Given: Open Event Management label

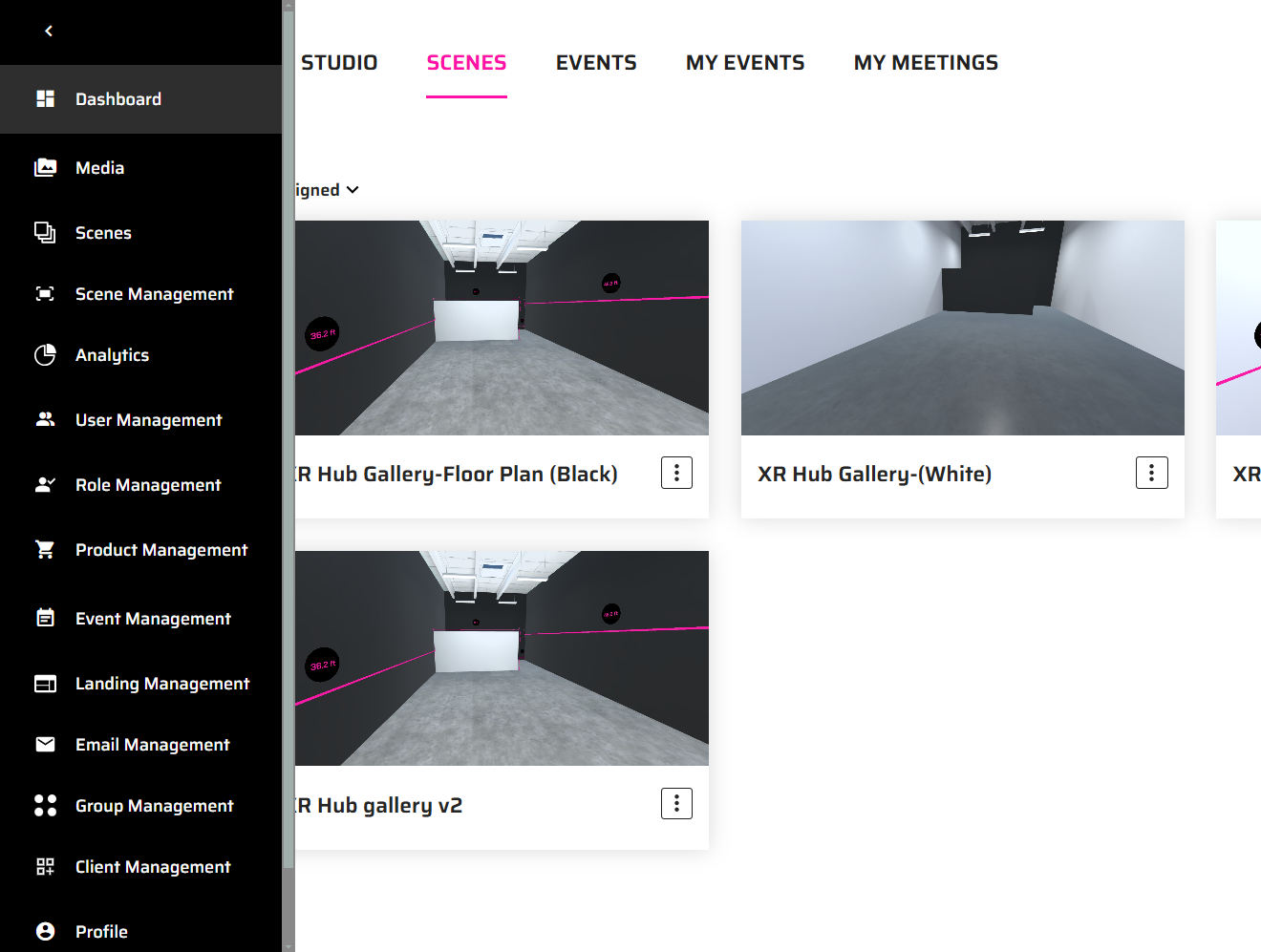Looking at the screenshot, I should pos(153,619).
